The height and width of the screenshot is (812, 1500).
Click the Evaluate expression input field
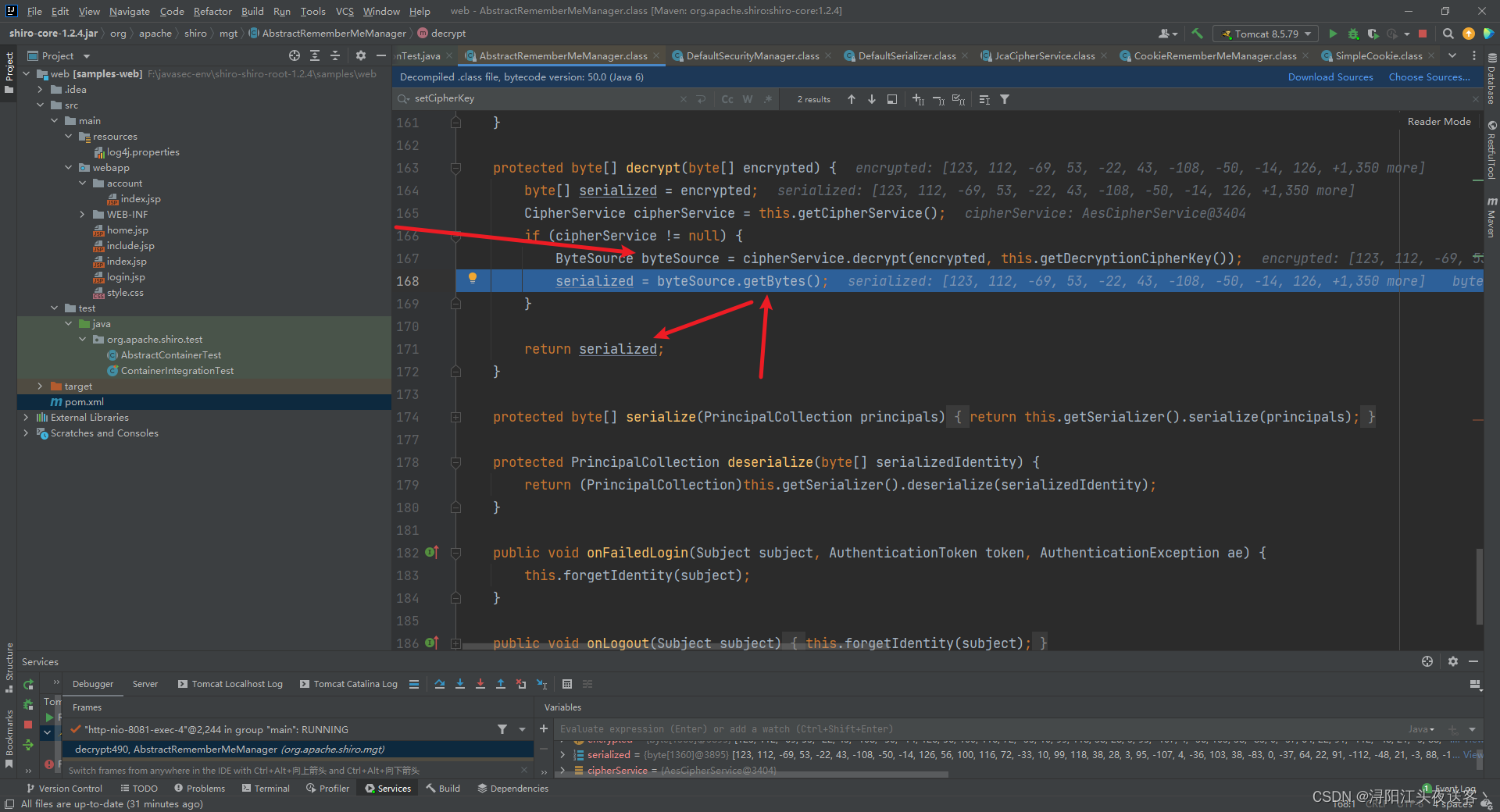pos(980,729)
